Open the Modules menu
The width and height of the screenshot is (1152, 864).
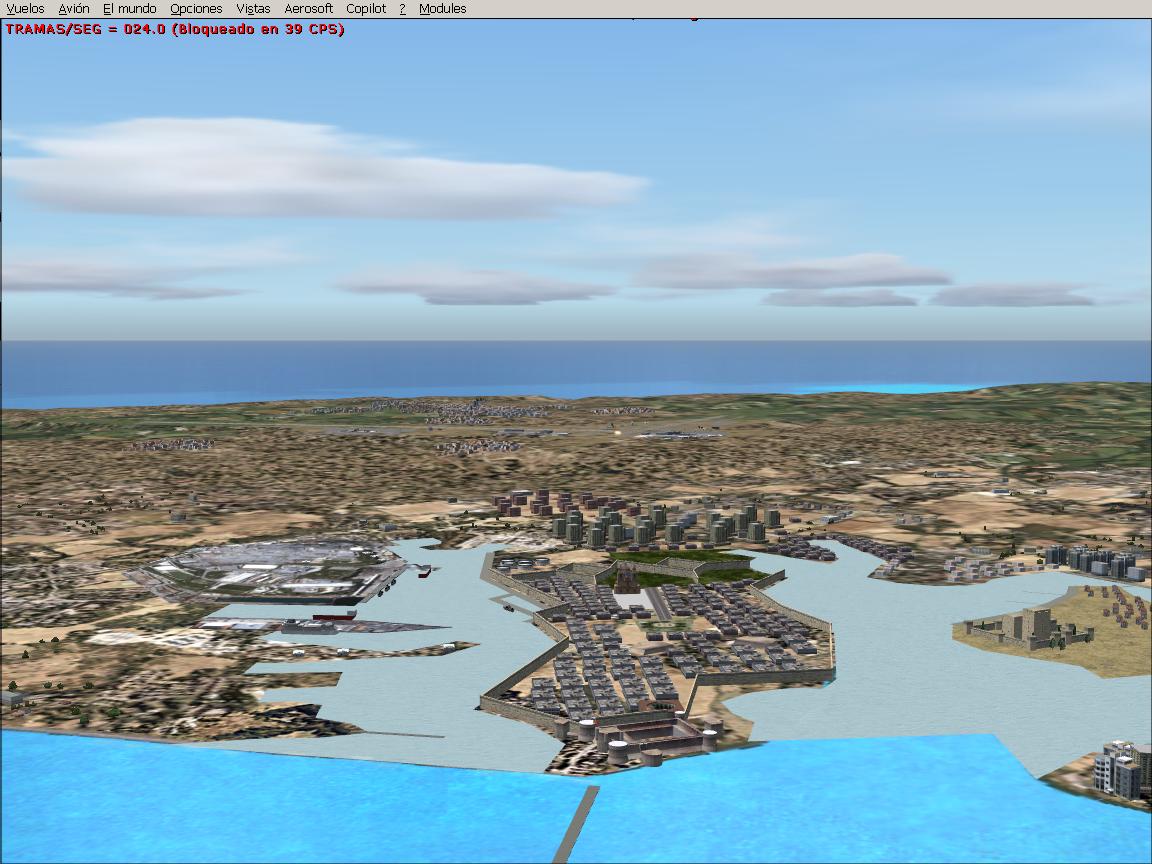point(442,9)
